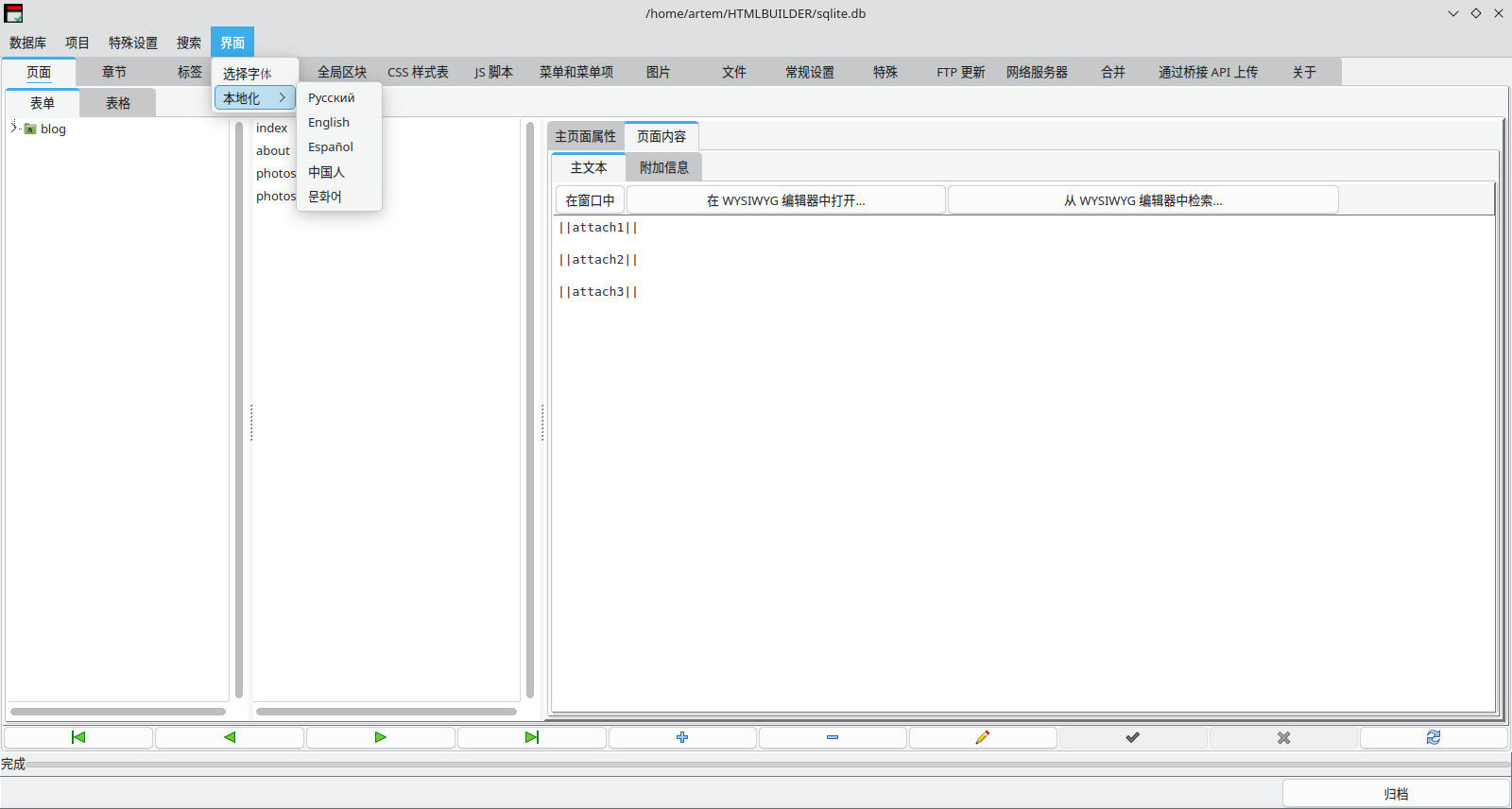This screenshot has width=1512, height=809.
Task: Open the 项目 menu
Action: [x=77, y=43]
